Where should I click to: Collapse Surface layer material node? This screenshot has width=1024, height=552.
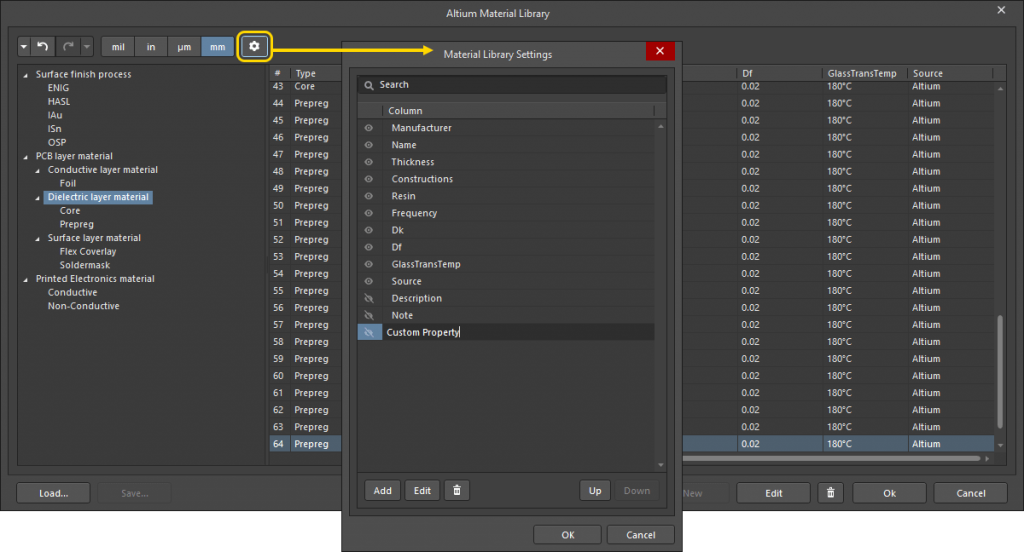point(37,239)
